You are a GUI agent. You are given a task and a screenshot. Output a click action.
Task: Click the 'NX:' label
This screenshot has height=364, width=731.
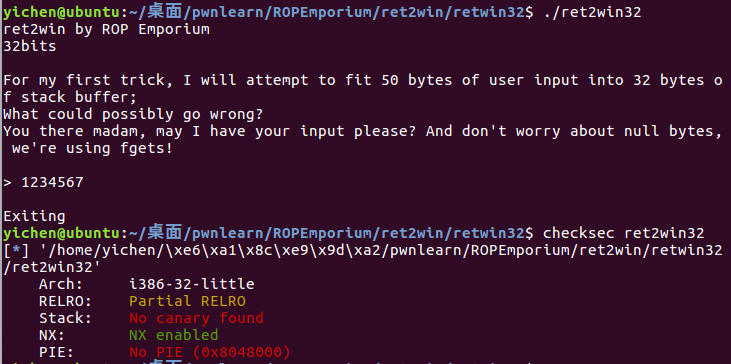pyautogui.click(x=52, y=335)
